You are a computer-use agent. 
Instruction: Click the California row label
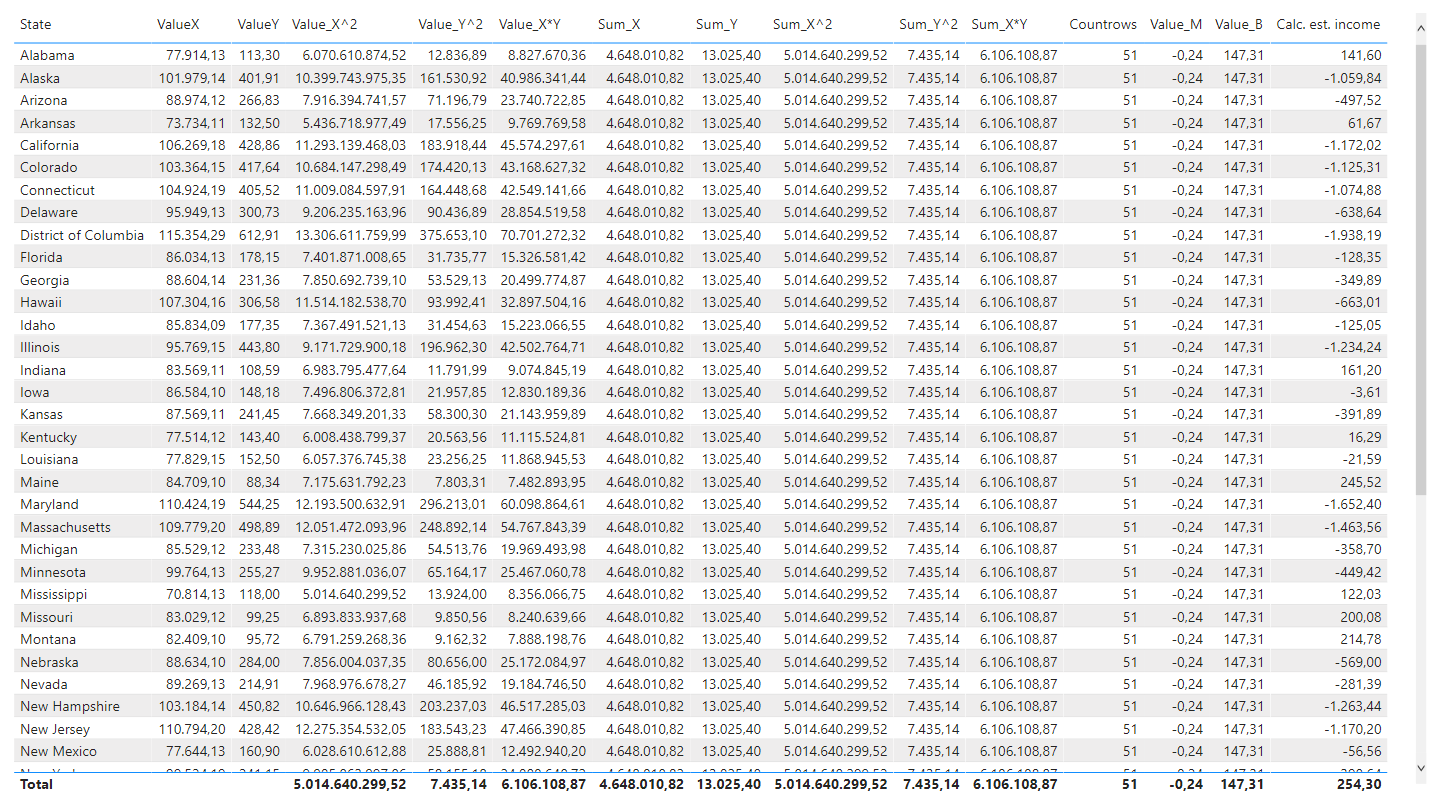(48, 145)
